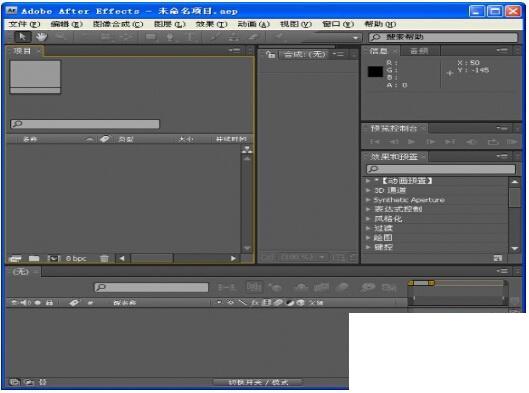The width and height of the screenshot is (529, 393).
Task: Select the Brush tool
Action: [214, 36]
